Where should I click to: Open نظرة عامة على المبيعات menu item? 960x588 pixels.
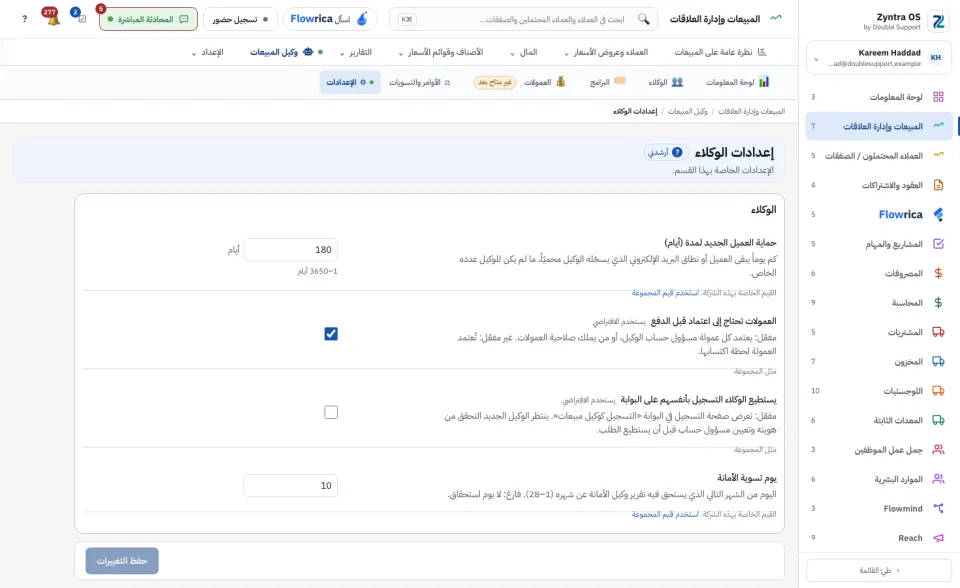click(721, 53)
